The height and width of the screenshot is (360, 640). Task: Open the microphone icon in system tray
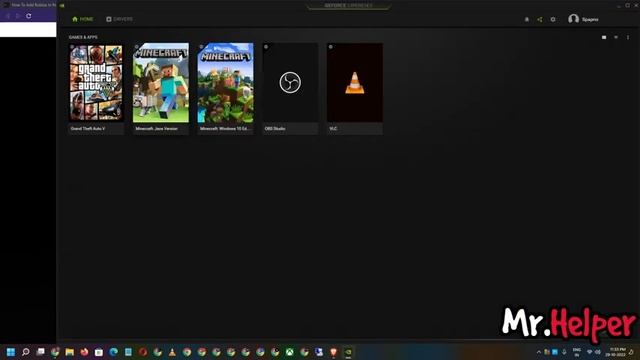(564, 352)
